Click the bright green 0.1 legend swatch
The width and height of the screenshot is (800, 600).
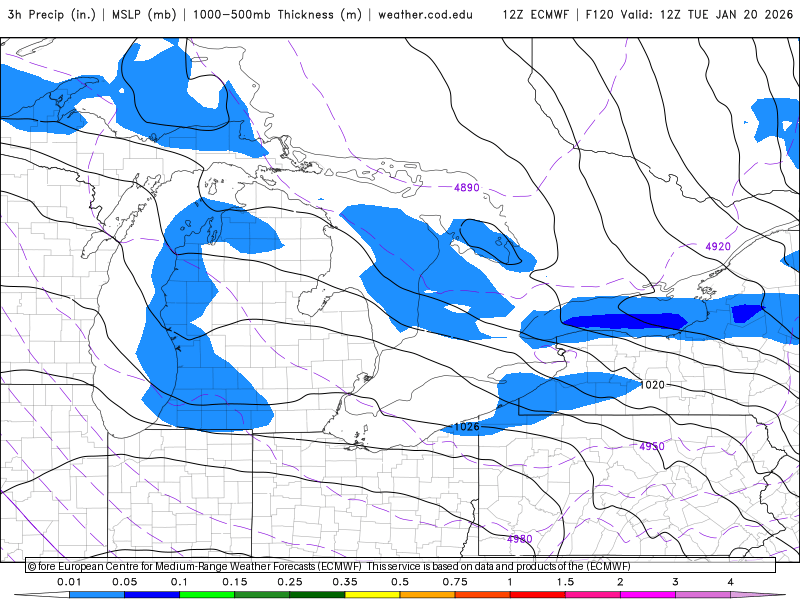(207, 595)
